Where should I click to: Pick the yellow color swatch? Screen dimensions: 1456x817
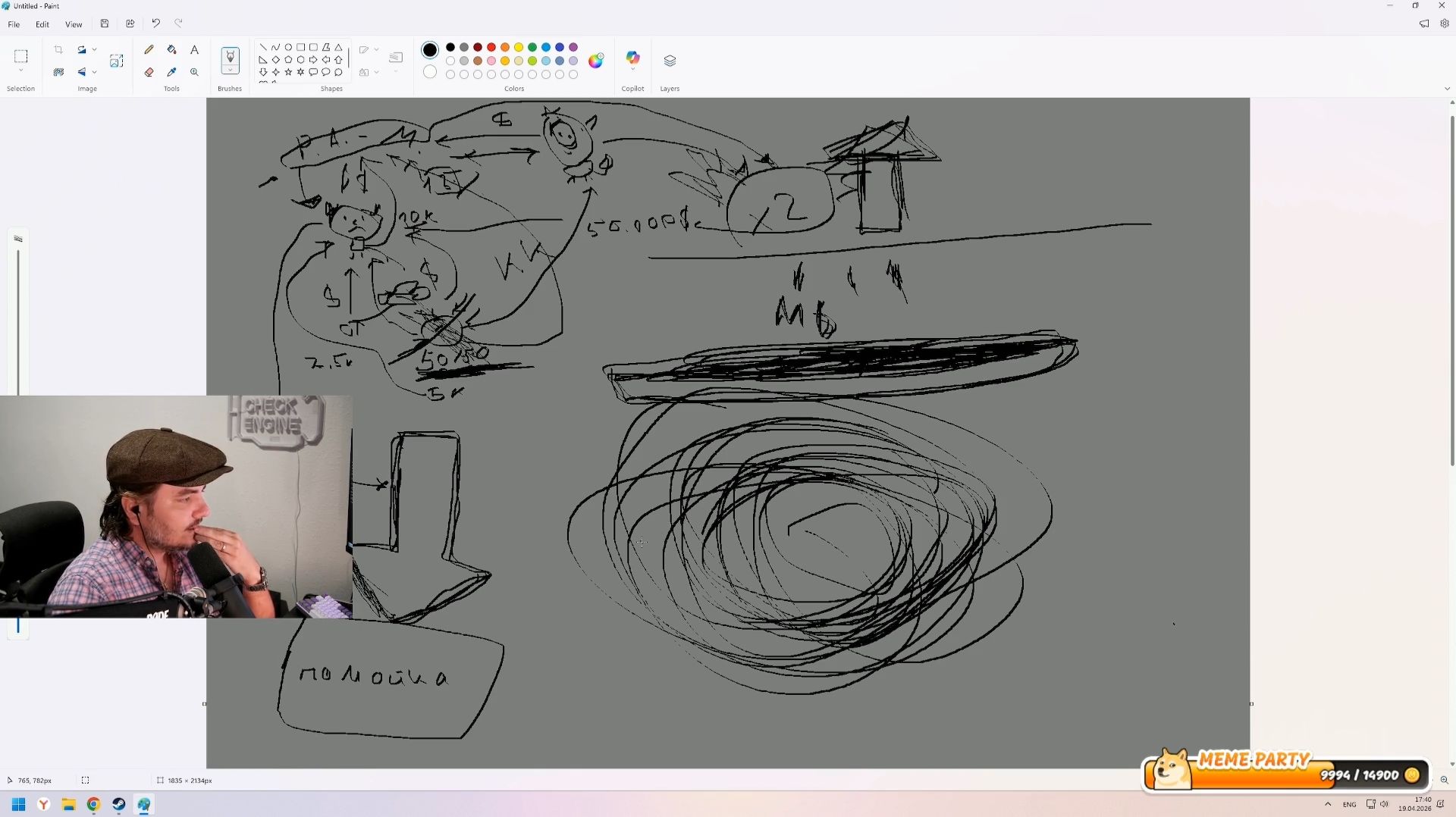tap(519, 47)
